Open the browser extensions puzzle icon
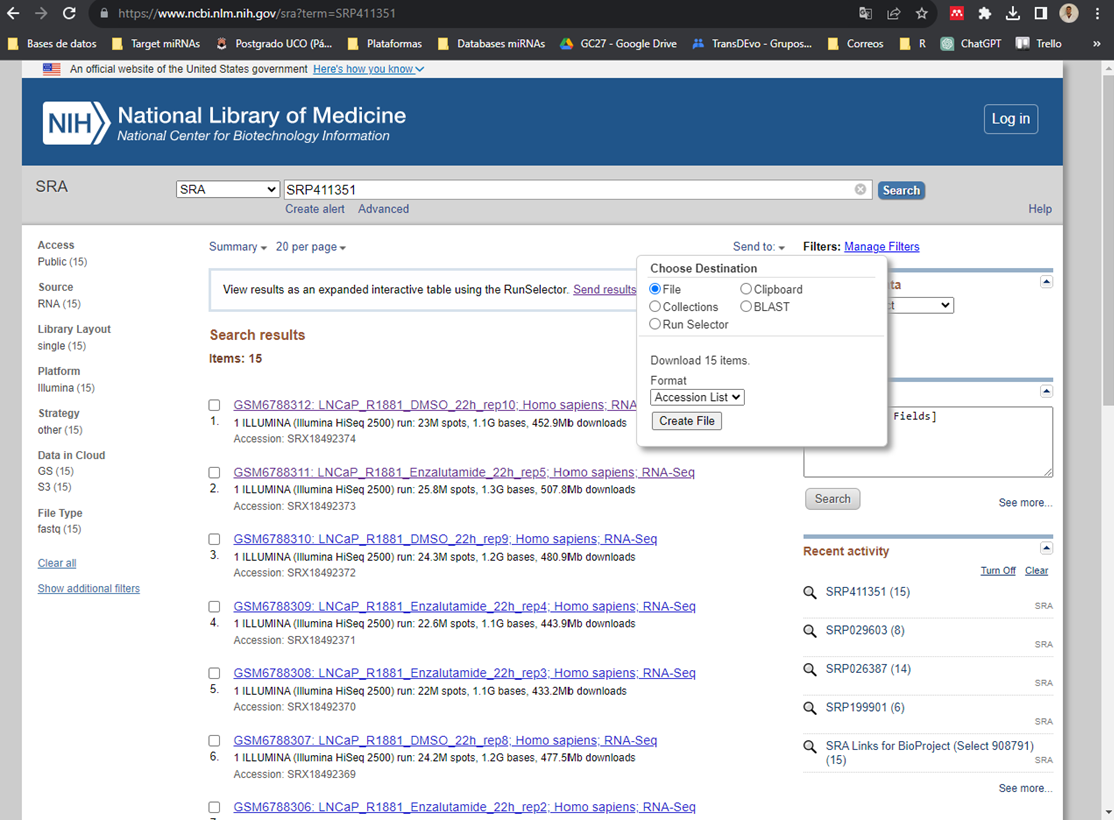This screenshot has height=820, width=1114. click(985, 14)
